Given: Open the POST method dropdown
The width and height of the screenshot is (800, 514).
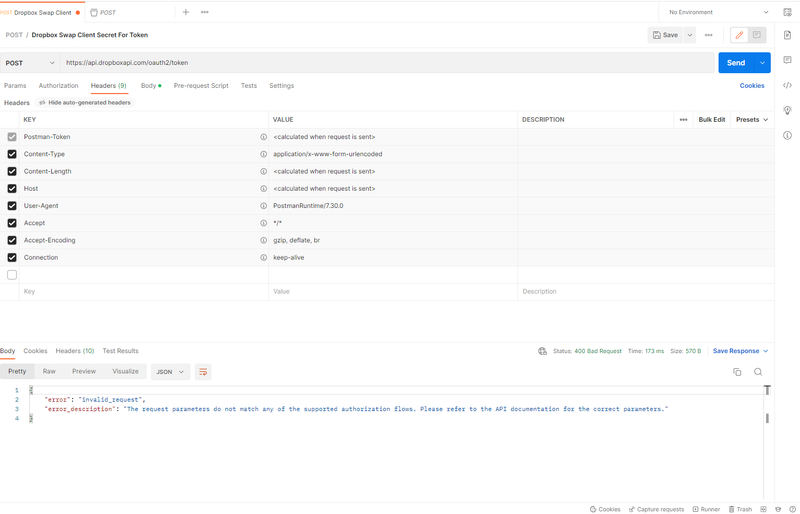Looking at the screenshot, I should (x=30, y=63).
